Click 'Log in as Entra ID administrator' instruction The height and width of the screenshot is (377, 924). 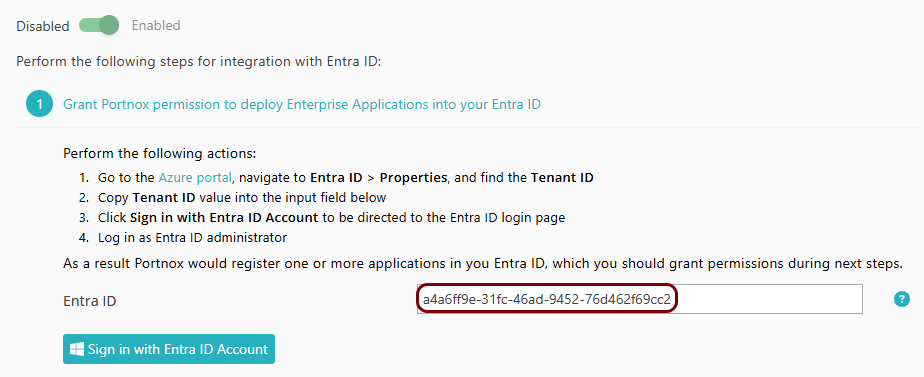[193, 237]
